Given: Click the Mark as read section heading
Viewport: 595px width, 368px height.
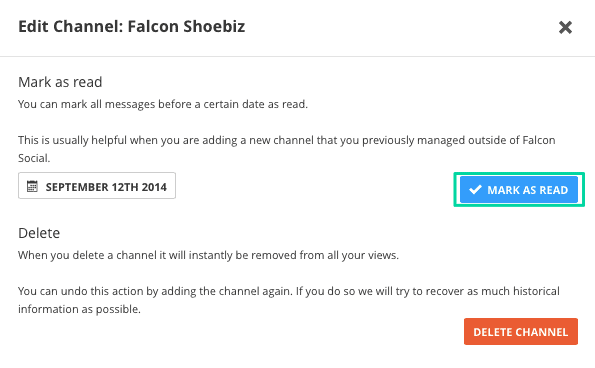Looking at the screenshot, I should point(60,82).
